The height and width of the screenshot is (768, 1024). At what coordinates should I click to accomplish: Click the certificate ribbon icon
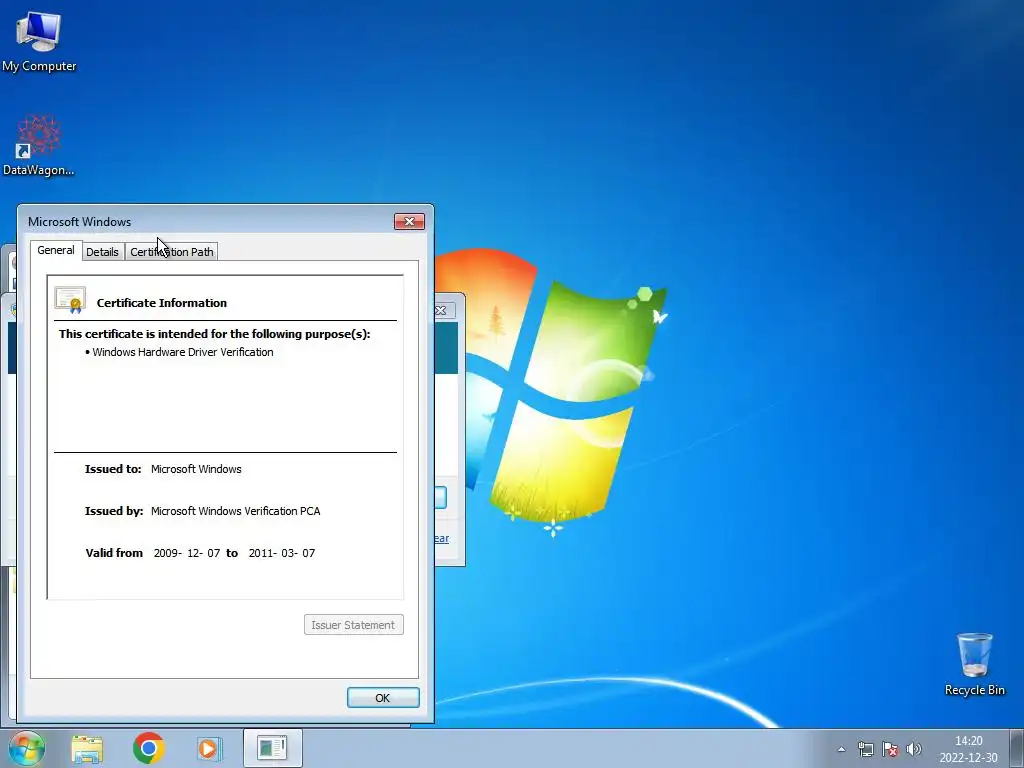pos(70,300)
